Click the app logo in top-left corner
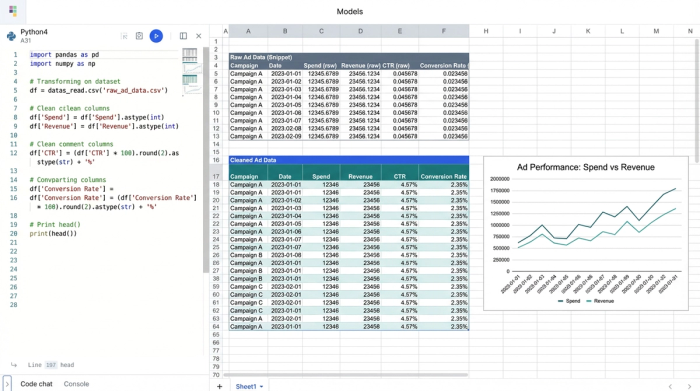This screenshot has height=391, width=700. click(12, 11)
